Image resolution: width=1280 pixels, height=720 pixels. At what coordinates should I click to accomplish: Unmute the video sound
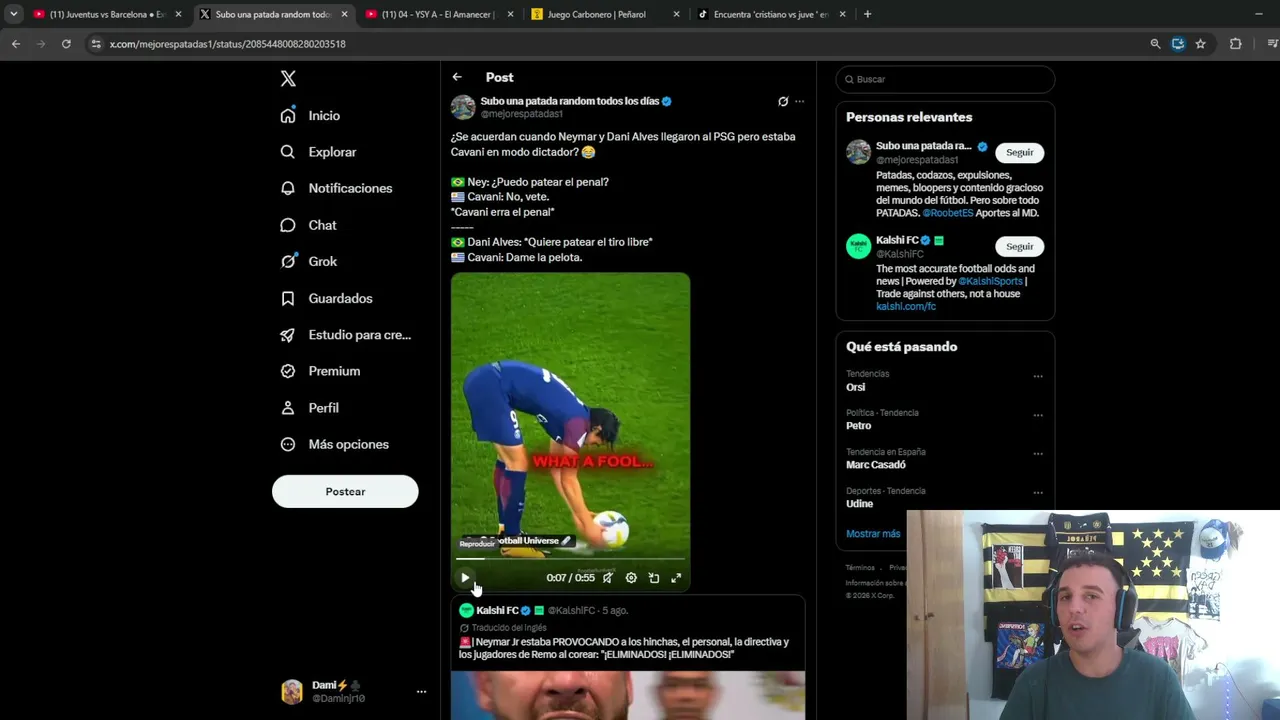click(607, 577)
